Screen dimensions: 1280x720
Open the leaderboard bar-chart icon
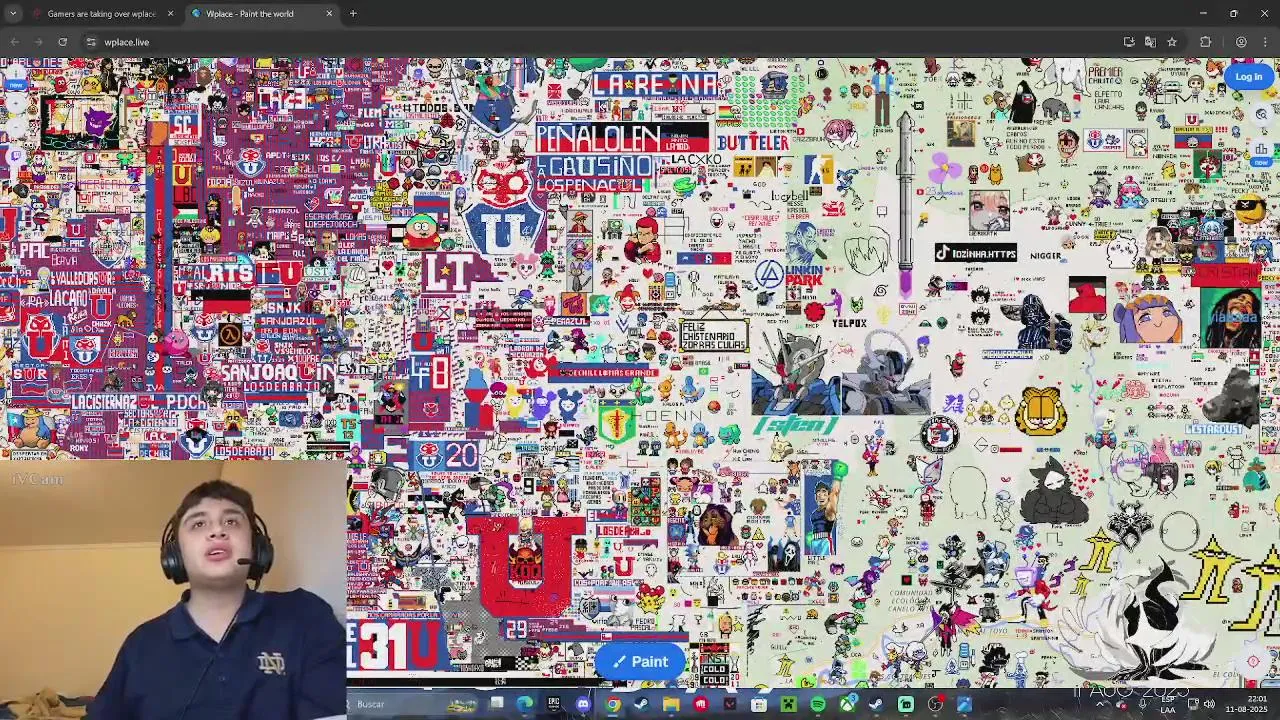1261,150
